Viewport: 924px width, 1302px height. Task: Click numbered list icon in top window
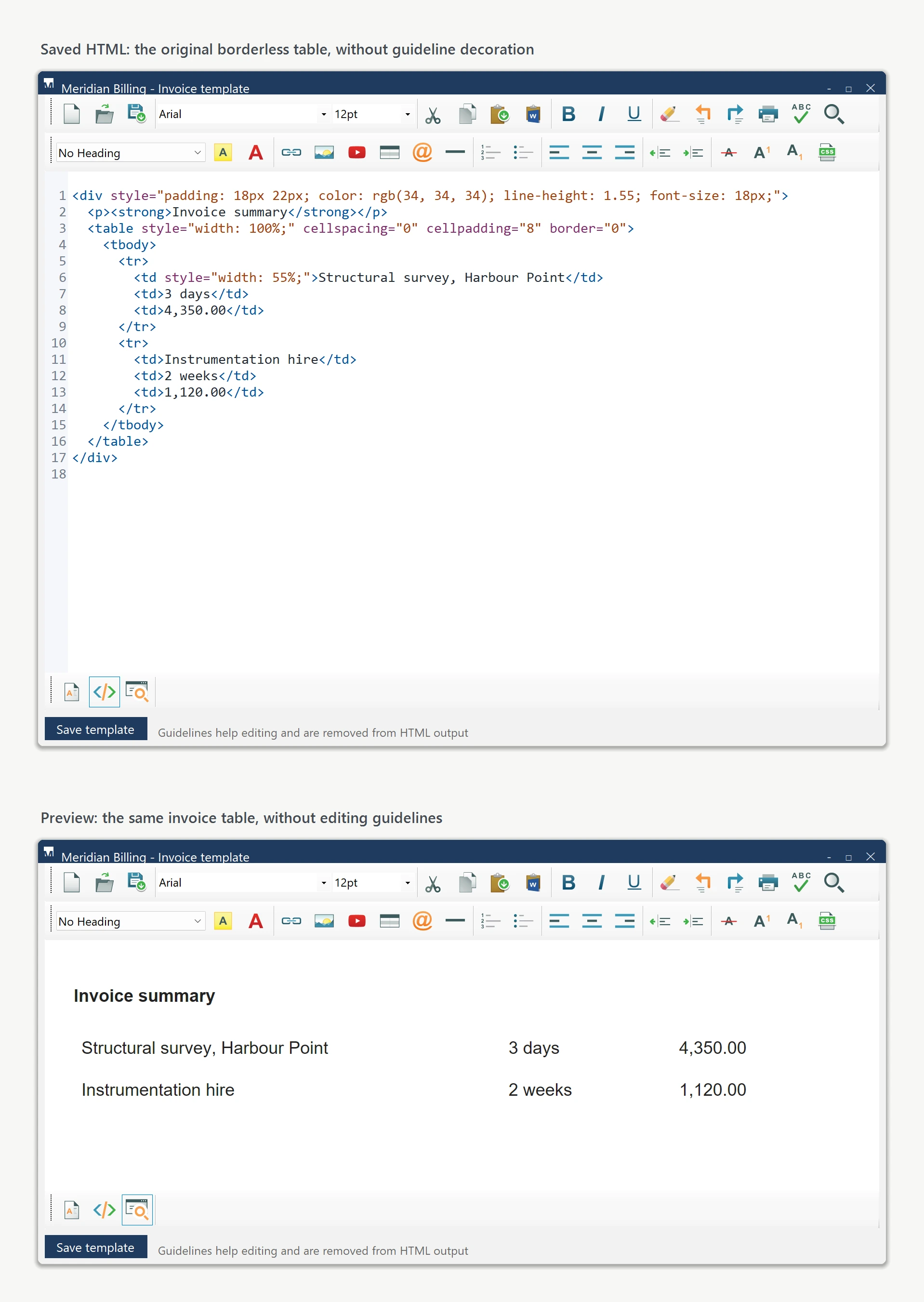coord(490,152)
